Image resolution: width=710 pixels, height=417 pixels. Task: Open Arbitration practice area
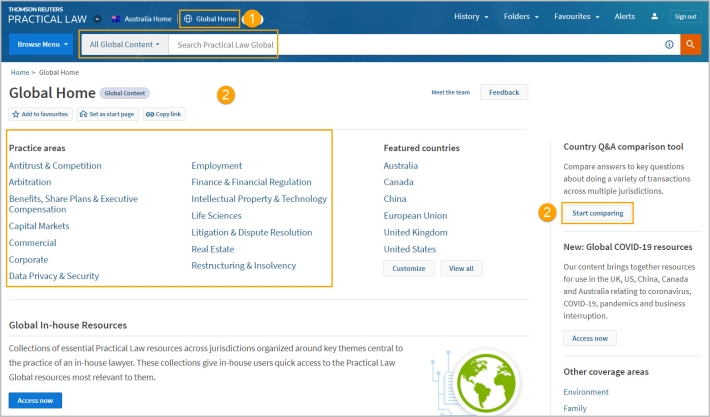point(30,182)
